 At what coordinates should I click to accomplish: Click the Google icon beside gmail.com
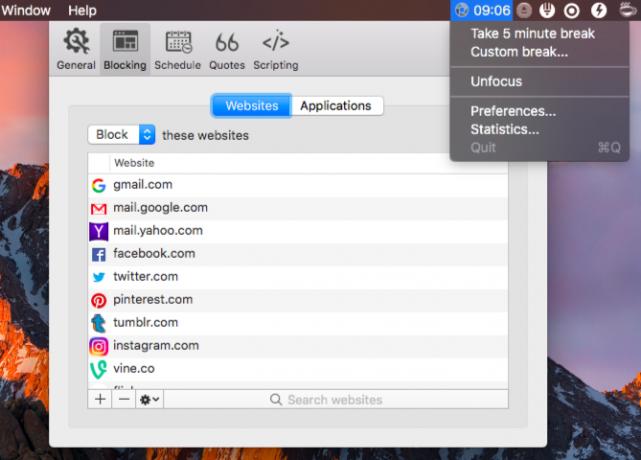click(x=99, y=185)
